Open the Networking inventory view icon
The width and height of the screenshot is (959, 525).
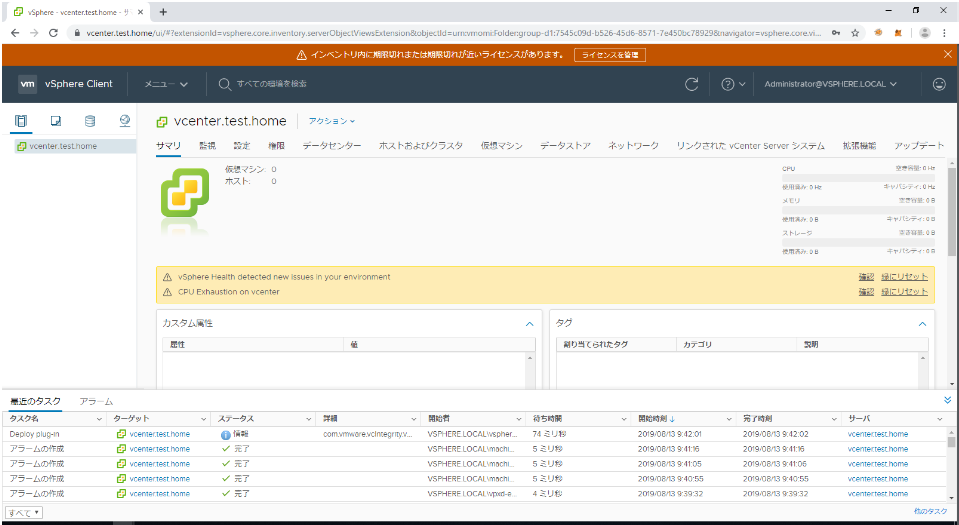pos(125,121)
